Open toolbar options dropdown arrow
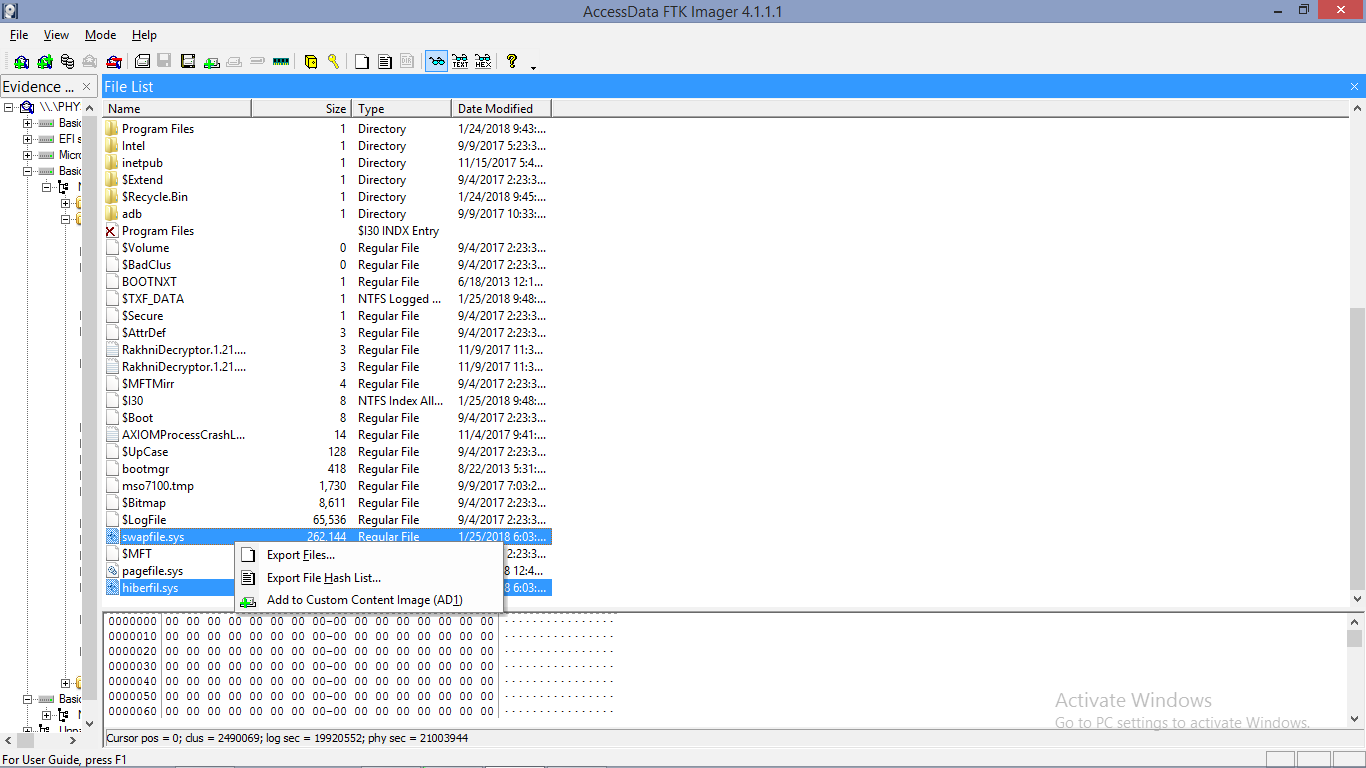Viewport: 1366px width, 768px height. click(533, 67)
